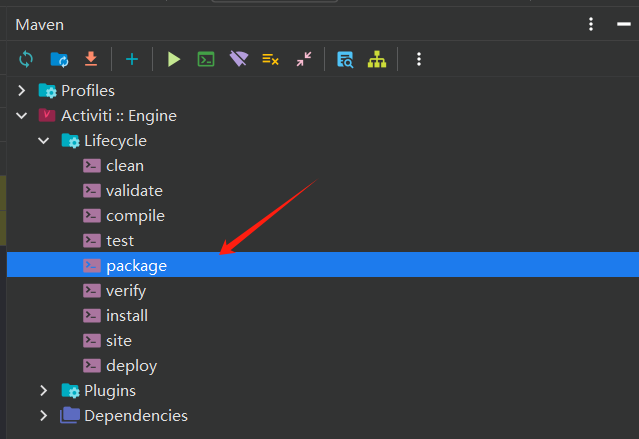The width and height of the screenshot is (639, 439).
Task: Open Maven panel options menu in header
Action: [x=591, y=24]
